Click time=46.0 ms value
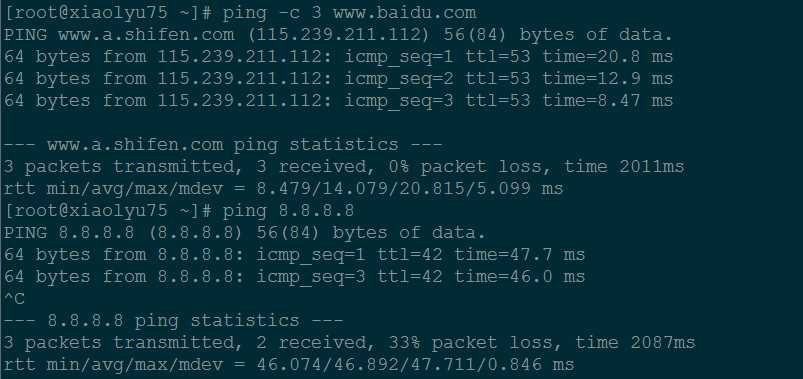The width and height of the screenshot is (803, 379). click(519, 277)
